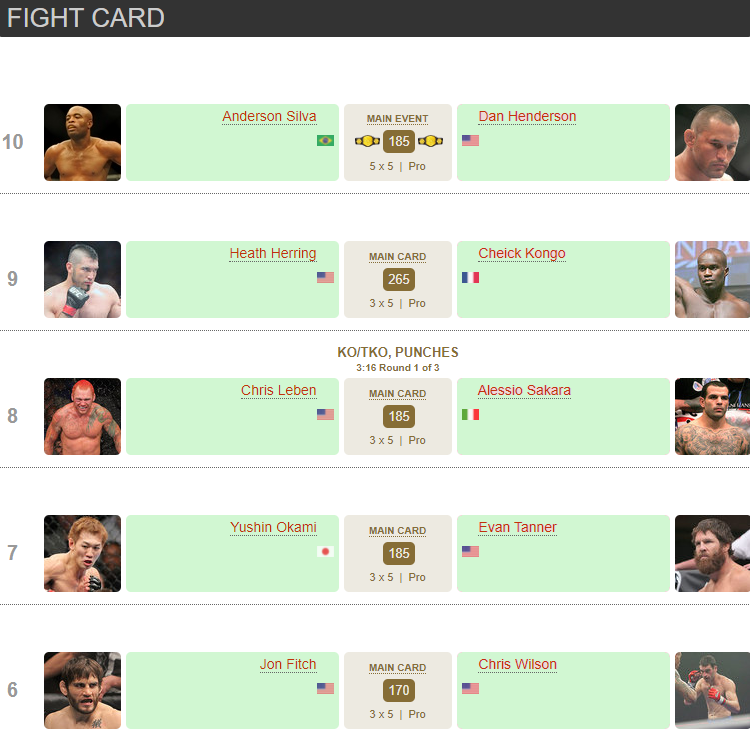The height and width of the screenshot is (738, 750).
Task: Open Cheick Kongo fighter profile link
Action: click(x=522, y=254)
